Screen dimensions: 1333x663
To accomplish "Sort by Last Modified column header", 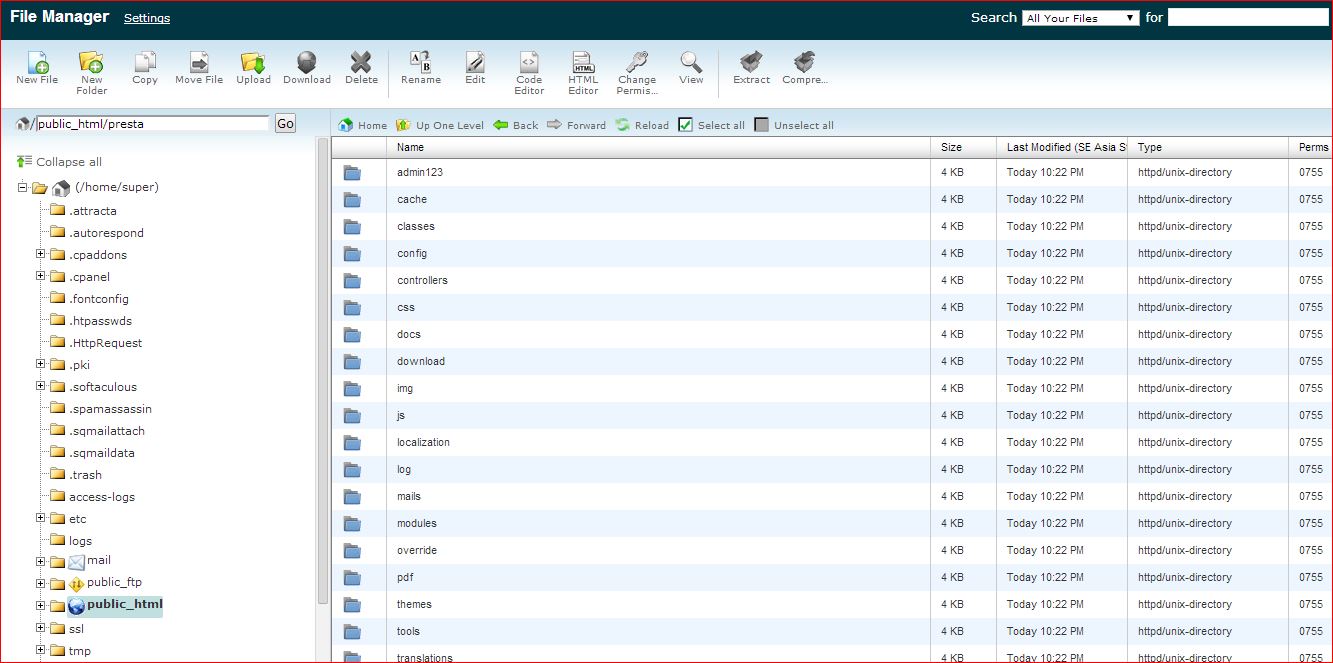I will [1065, 147].
